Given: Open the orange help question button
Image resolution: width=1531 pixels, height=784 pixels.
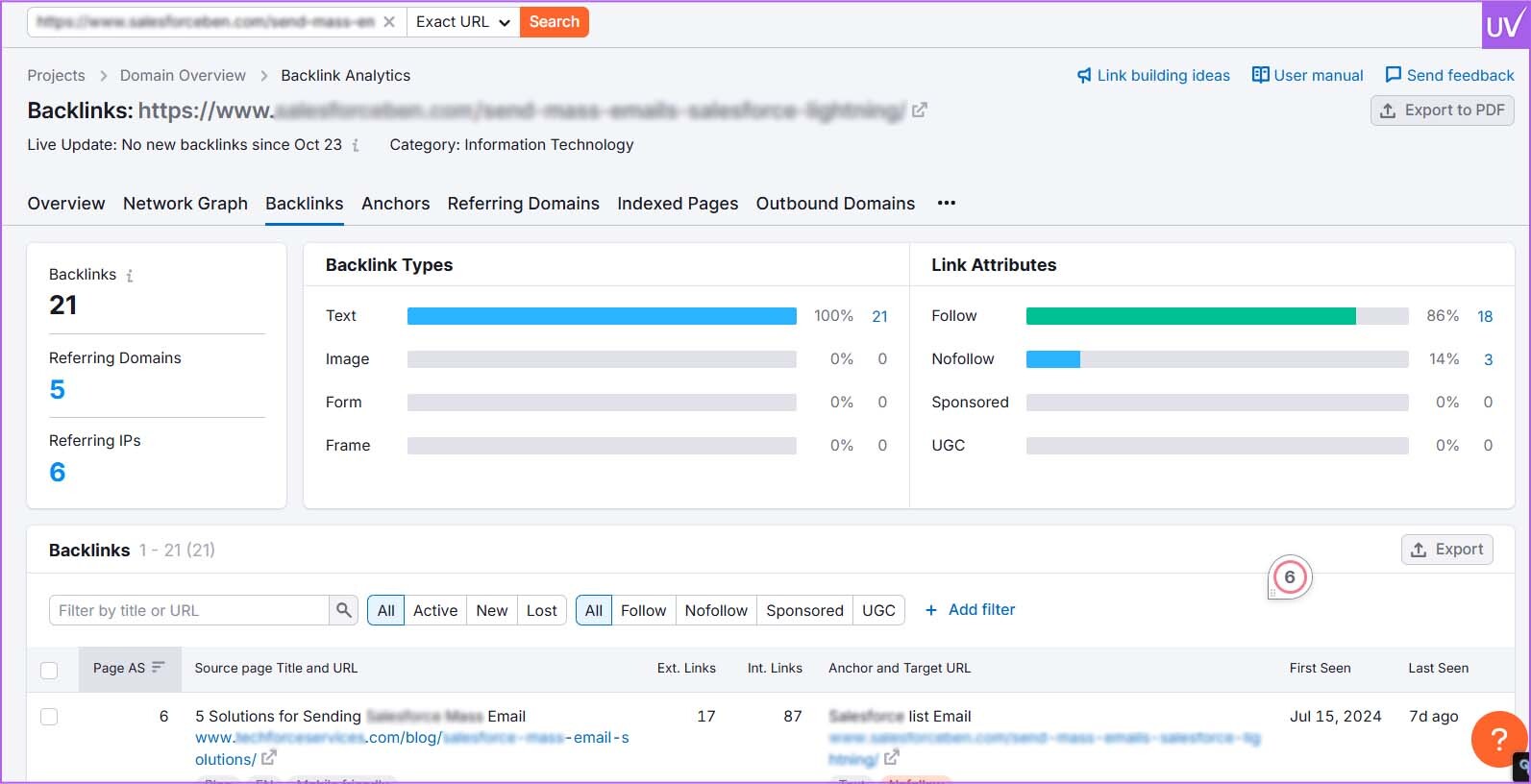Looking at the screenshot, I should coord(1498,739).
